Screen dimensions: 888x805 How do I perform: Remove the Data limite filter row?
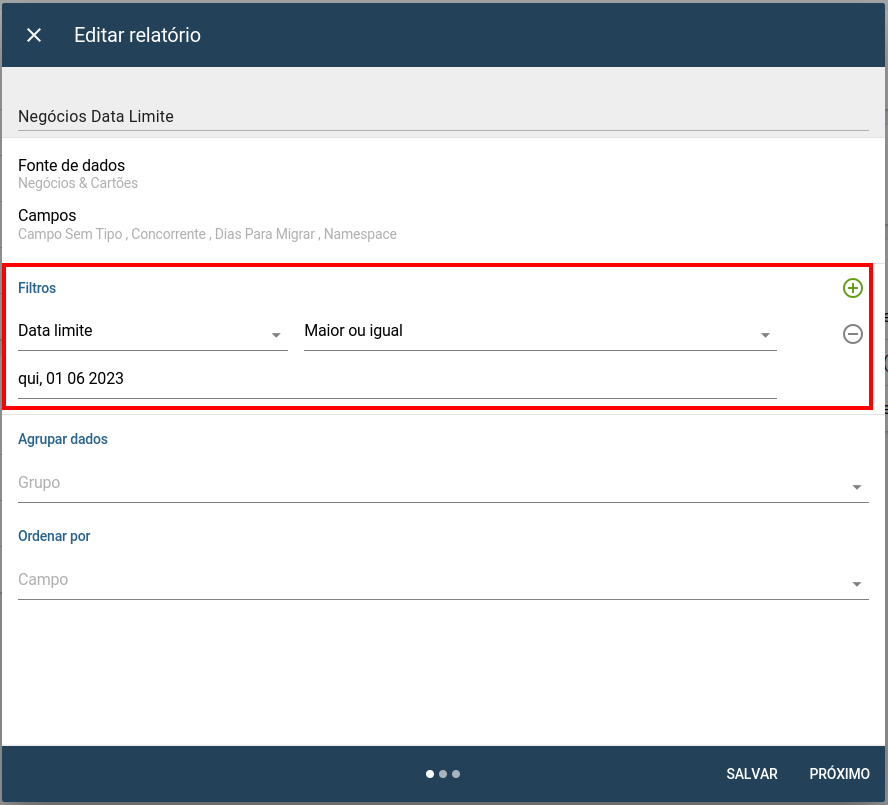[x=852, y=334]
